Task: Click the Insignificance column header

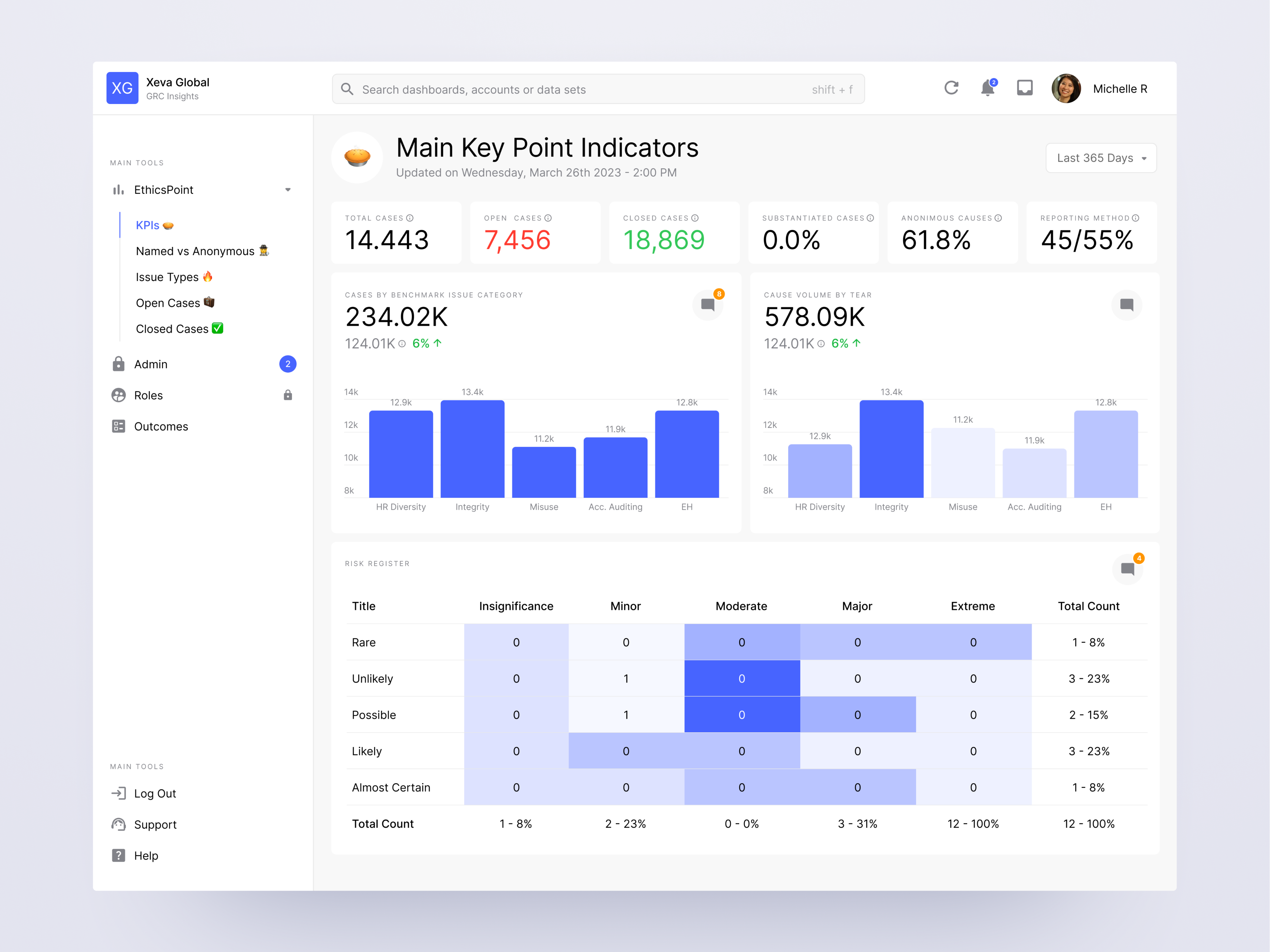Action: 516,606
